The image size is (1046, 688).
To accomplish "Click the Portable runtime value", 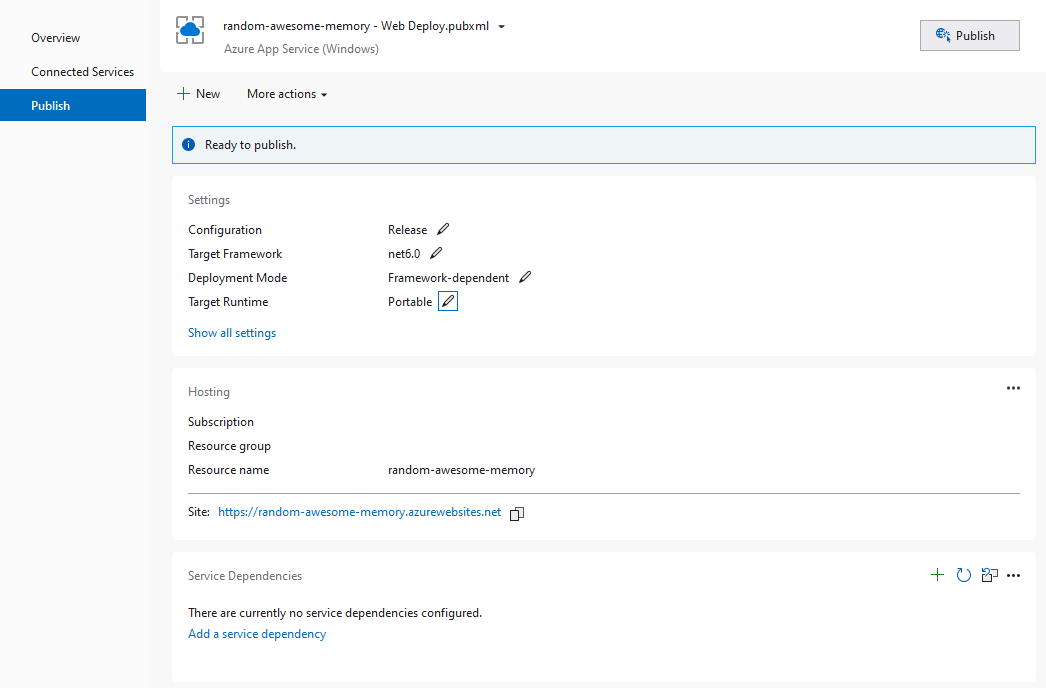I will pyautogui.click(x=410, y=302).
